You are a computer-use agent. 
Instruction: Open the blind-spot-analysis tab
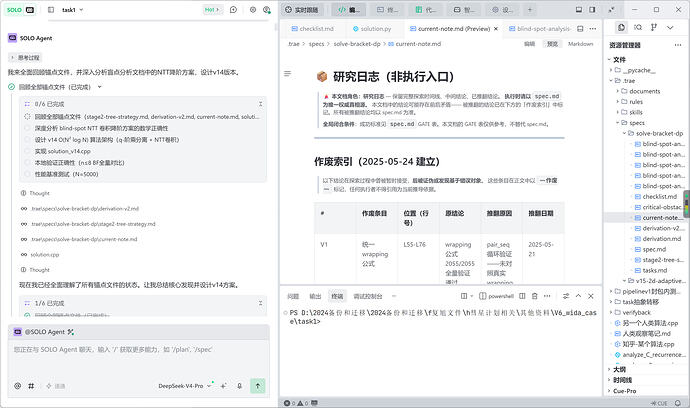540,29
